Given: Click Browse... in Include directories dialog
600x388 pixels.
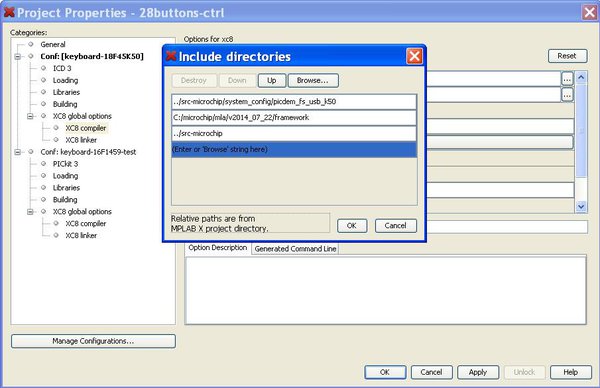Looking at the screenshot, I should pos(313,80).
